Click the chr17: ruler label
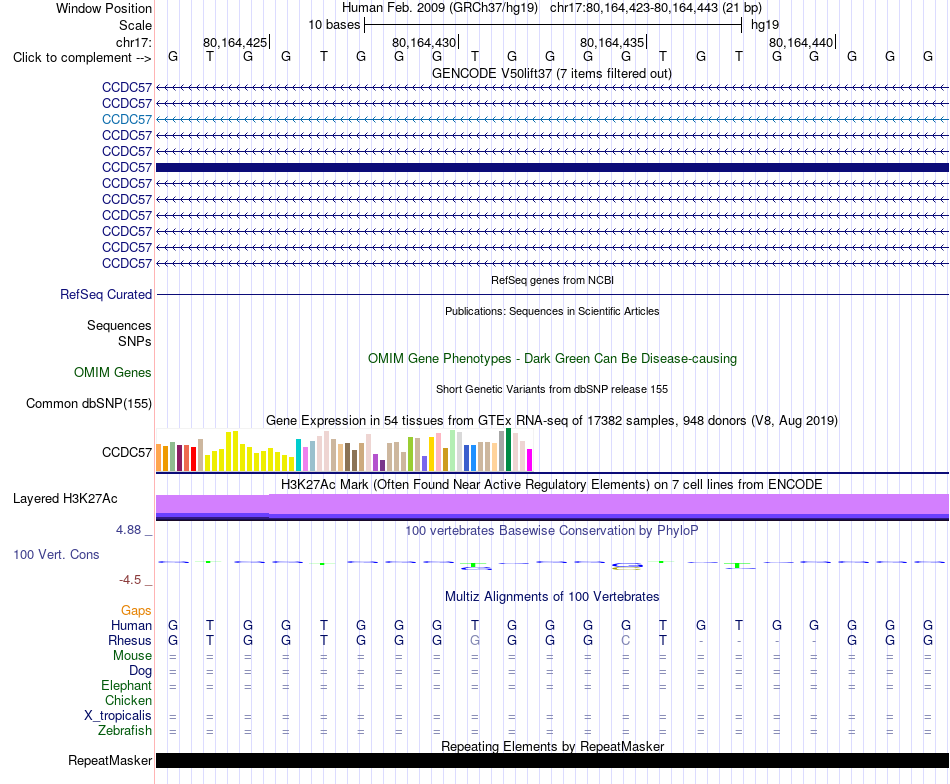The height and width of the screenshot is (784, 950). pos(133,42)
